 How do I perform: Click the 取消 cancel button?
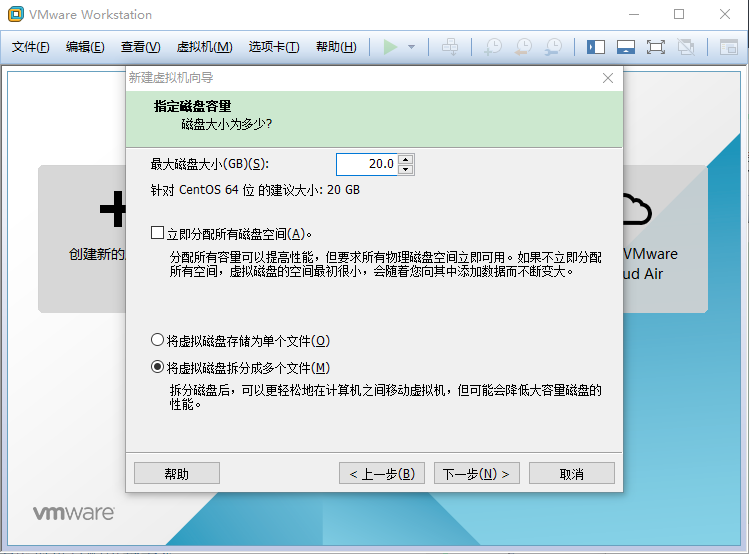pos(572,473)
